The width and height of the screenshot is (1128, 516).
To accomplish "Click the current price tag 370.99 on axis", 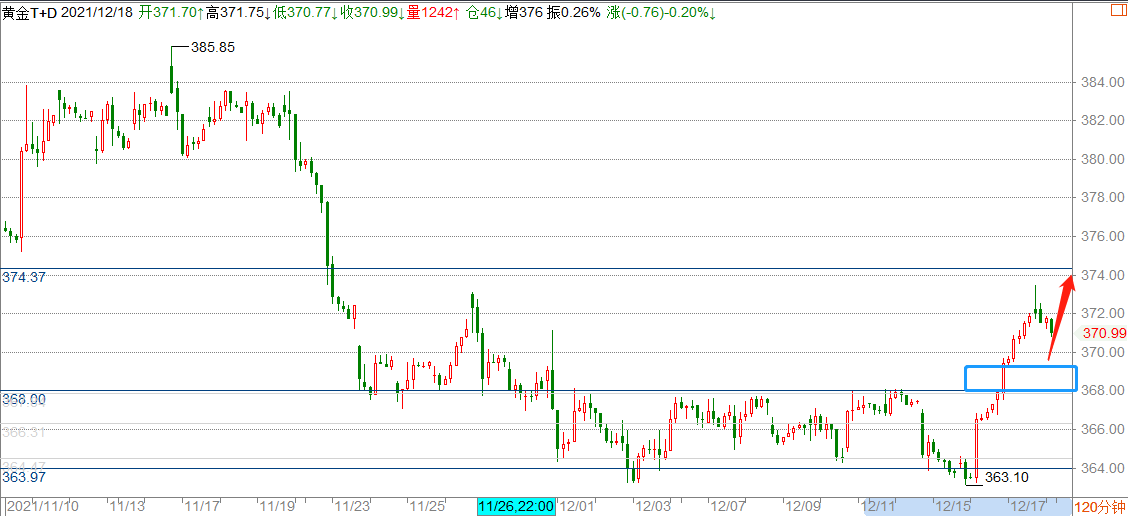I will click(1104, 332).
